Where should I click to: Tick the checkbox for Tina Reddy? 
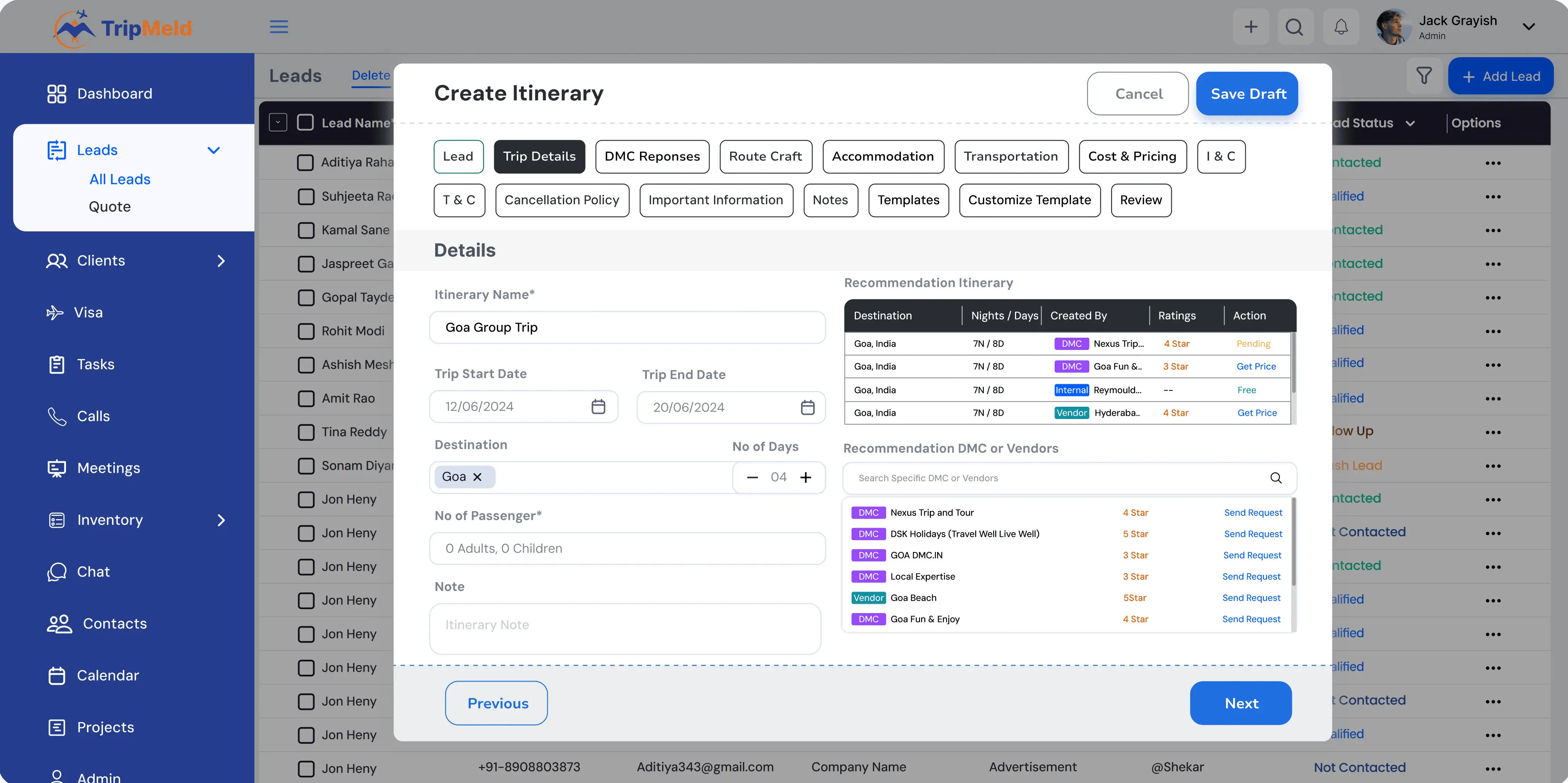coord(306,432)
